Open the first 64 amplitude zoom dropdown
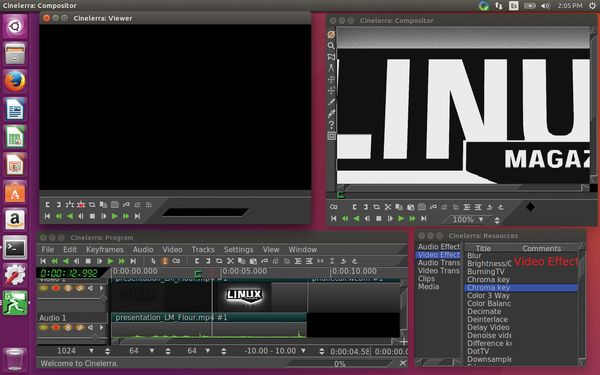600x375 pixels. tap(152, 351)
